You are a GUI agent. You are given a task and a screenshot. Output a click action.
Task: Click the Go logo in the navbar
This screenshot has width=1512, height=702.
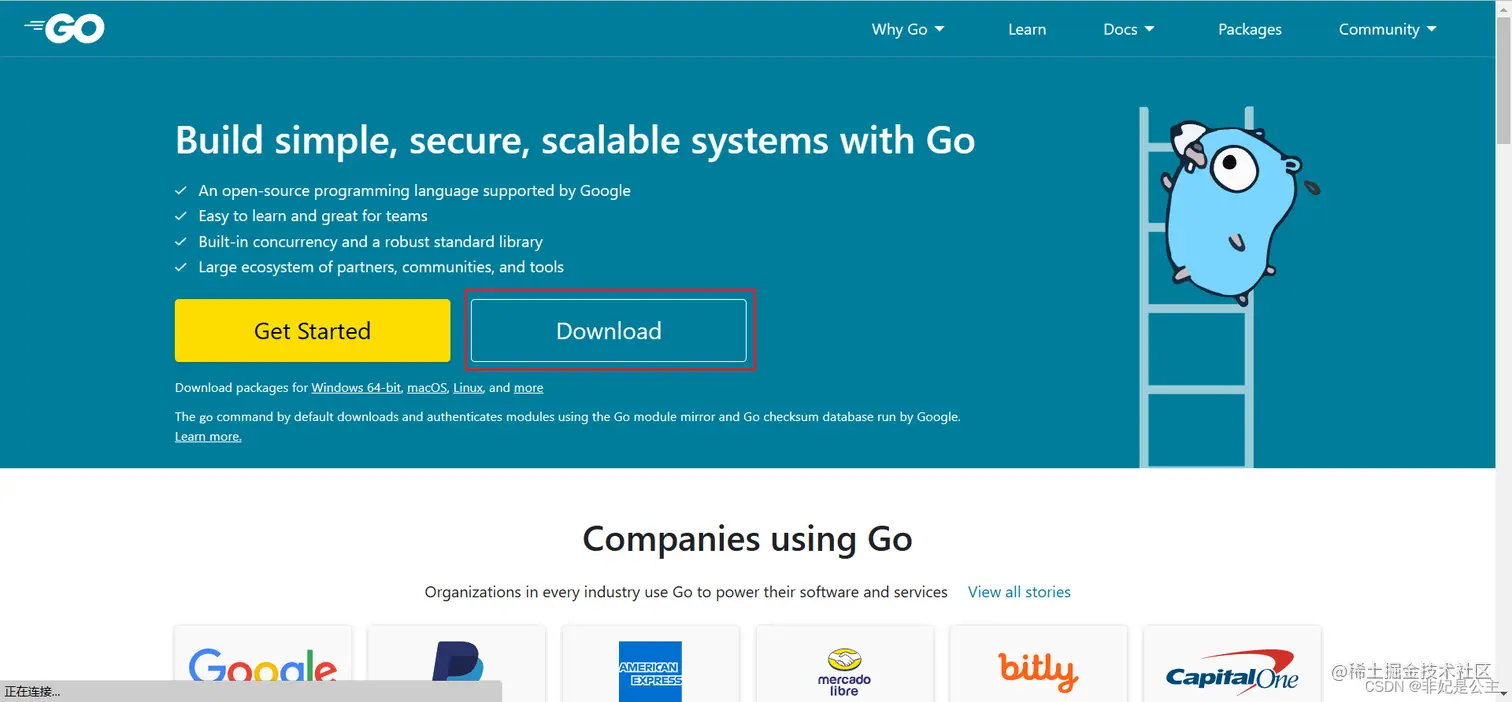[x=64, y=28]
